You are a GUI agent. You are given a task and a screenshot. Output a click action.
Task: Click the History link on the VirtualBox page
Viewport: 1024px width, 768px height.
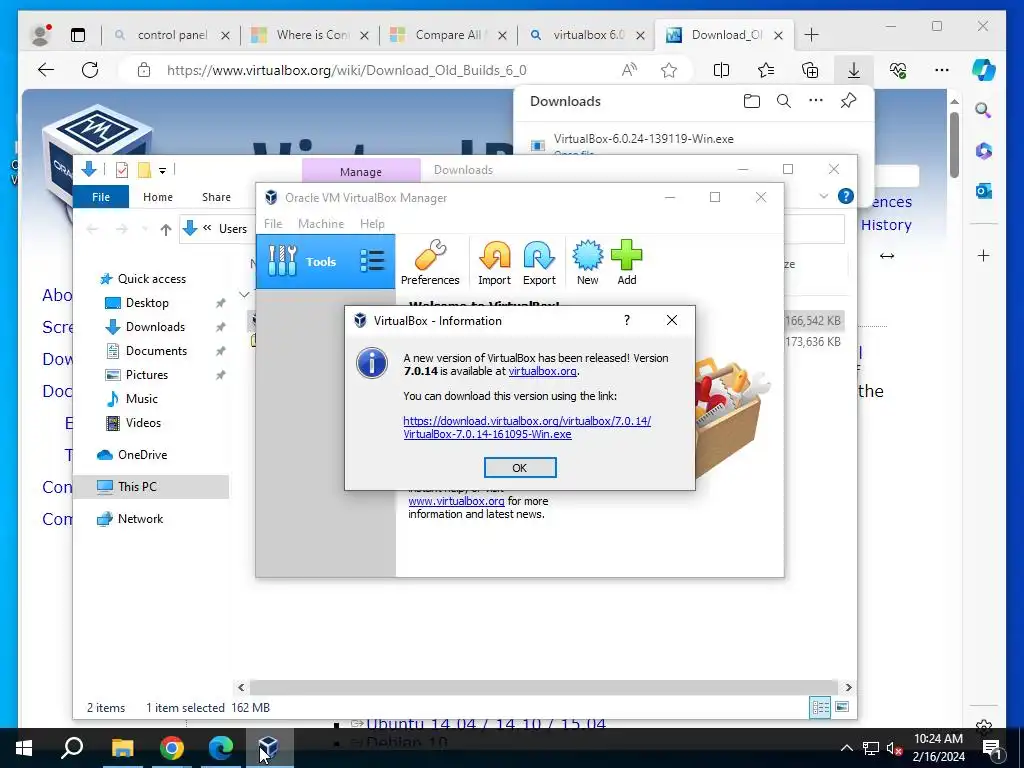click(x=886, y=225)
